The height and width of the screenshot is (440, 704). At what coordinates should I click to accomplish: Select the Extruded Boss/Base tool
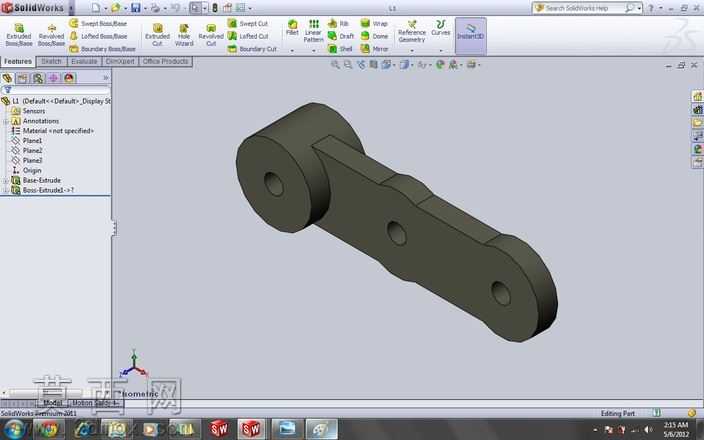(x=19, y=35)
